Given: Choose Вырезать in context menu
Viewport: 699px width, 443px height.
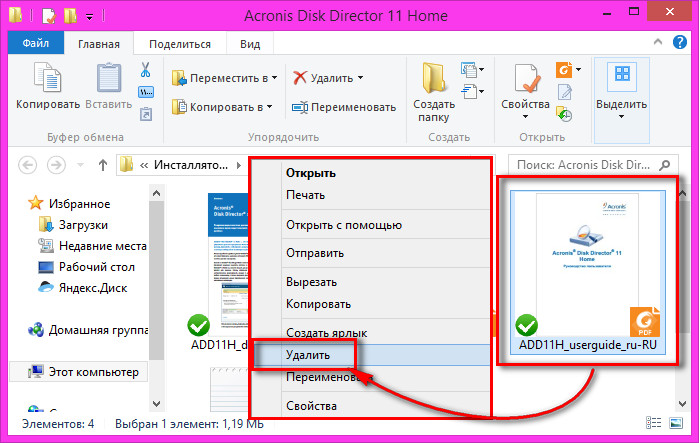Looking at the screenshot, I should (311, 282).
